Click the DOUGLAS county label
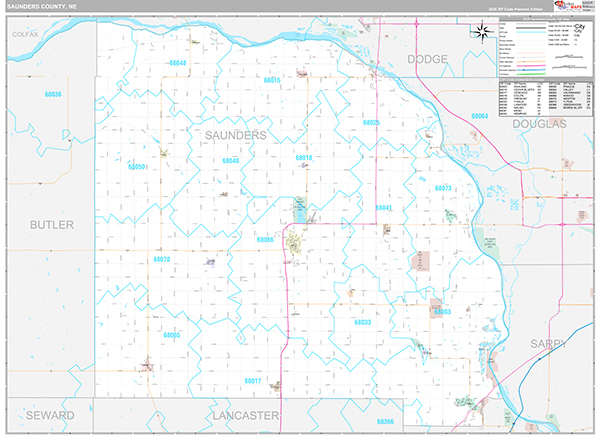600x435 pixels. click(540, 124)
